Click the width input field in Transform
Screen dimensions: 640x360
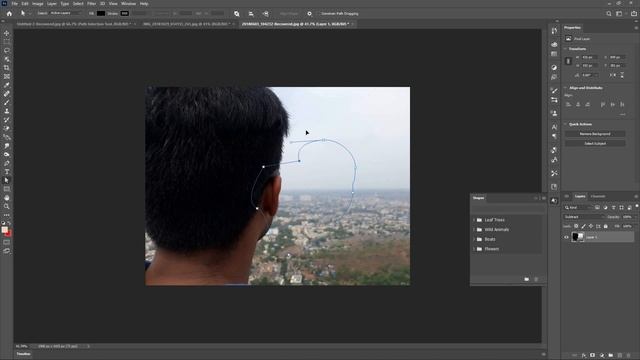[x=590, y=58]
